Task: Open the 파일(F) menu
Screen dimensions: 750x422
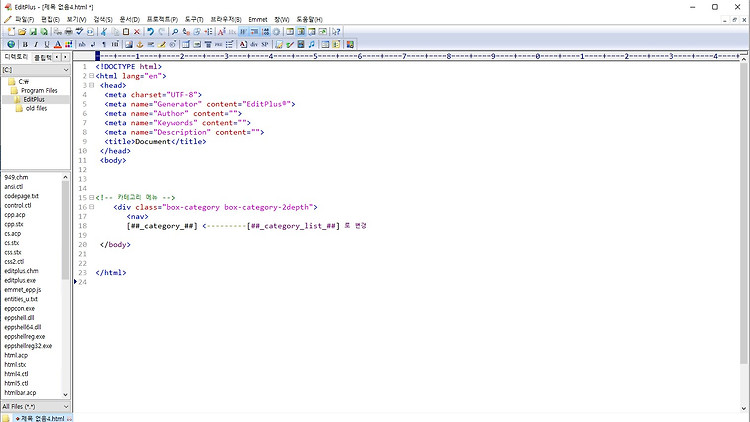Action: [24, 19]
